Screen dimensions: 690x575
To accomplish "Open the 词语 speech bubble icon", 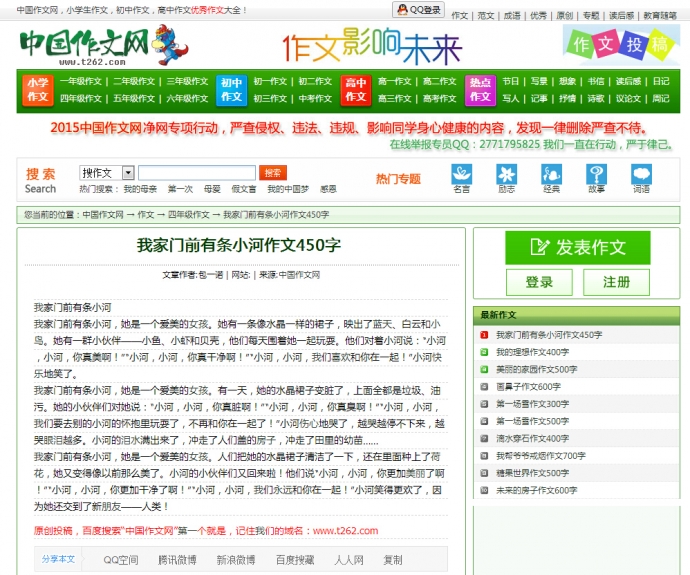I will [641, 174].
